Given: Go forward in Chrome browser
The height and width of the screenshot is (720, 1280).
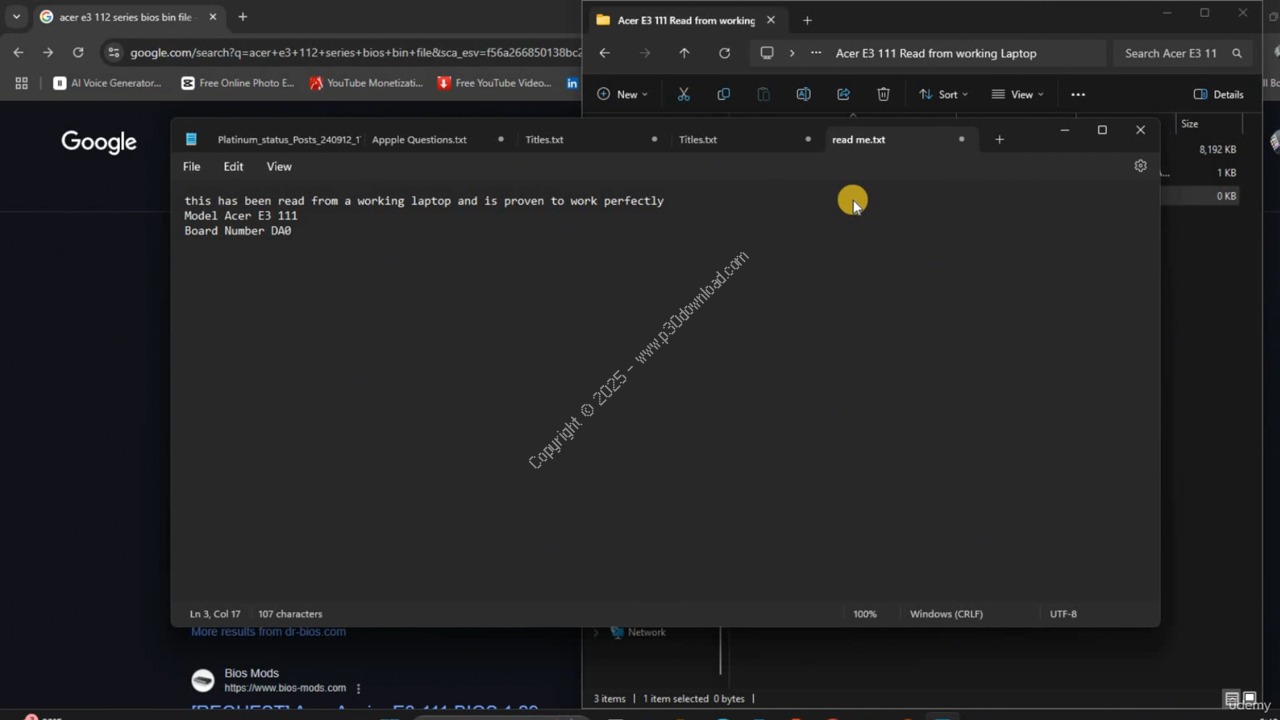Looking at the screenshot, I should tap(48, 52).
